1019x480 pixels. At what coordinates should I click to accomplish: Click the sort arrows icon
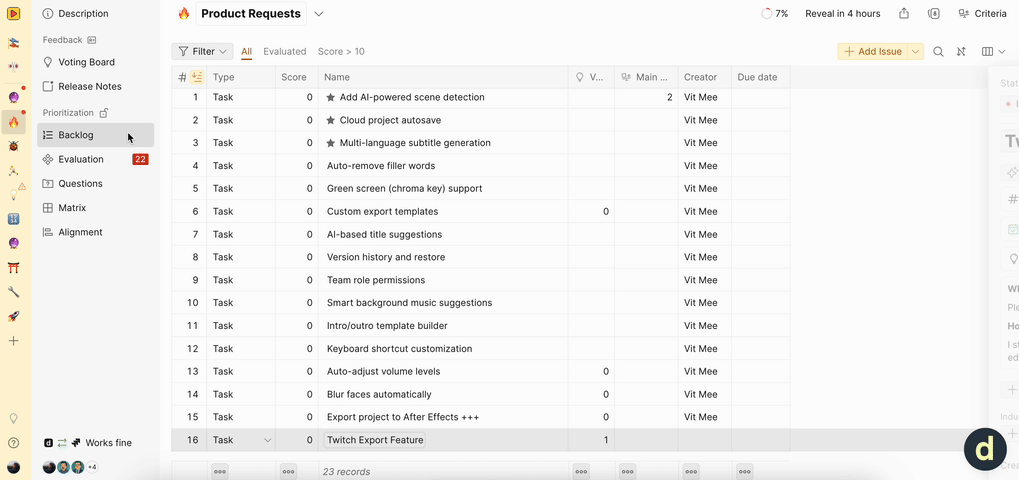coord(961,52)
